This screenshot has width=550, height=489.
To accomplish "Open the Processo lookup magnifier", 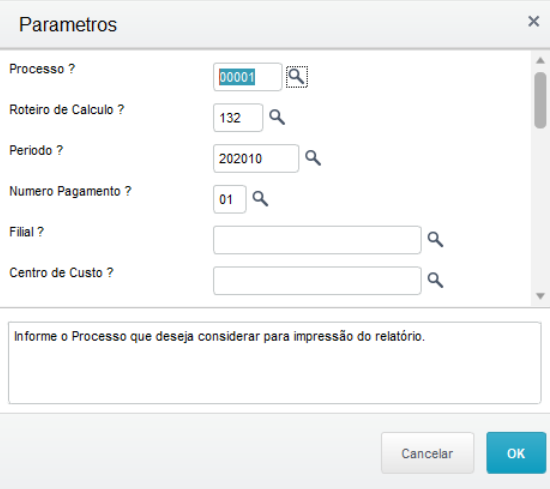I will 297,77.
